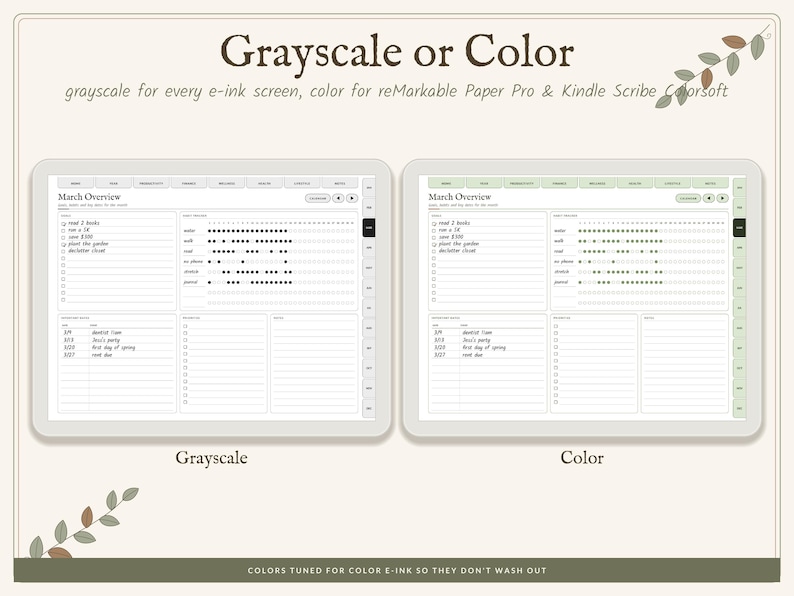Select JAN side tab in Grayscale planner

pos(369,188)
